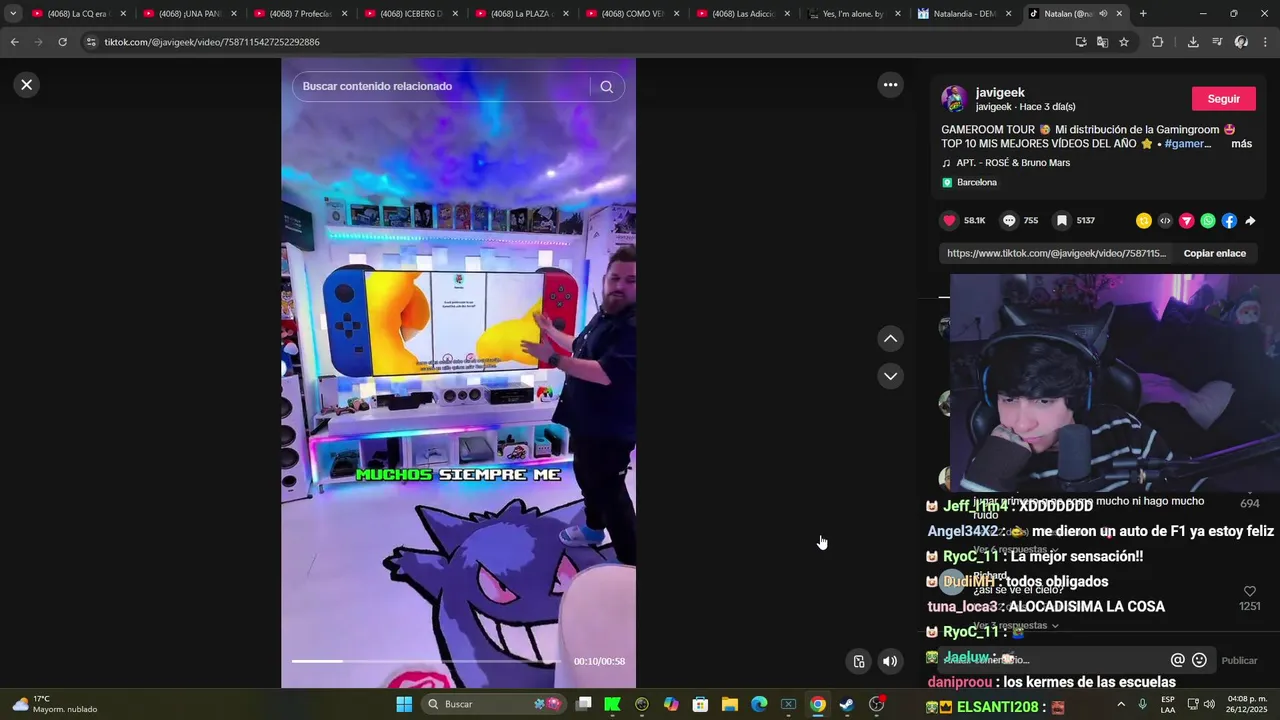Follow javigeek with 'Seguir' button

(x=1223, y=99)
